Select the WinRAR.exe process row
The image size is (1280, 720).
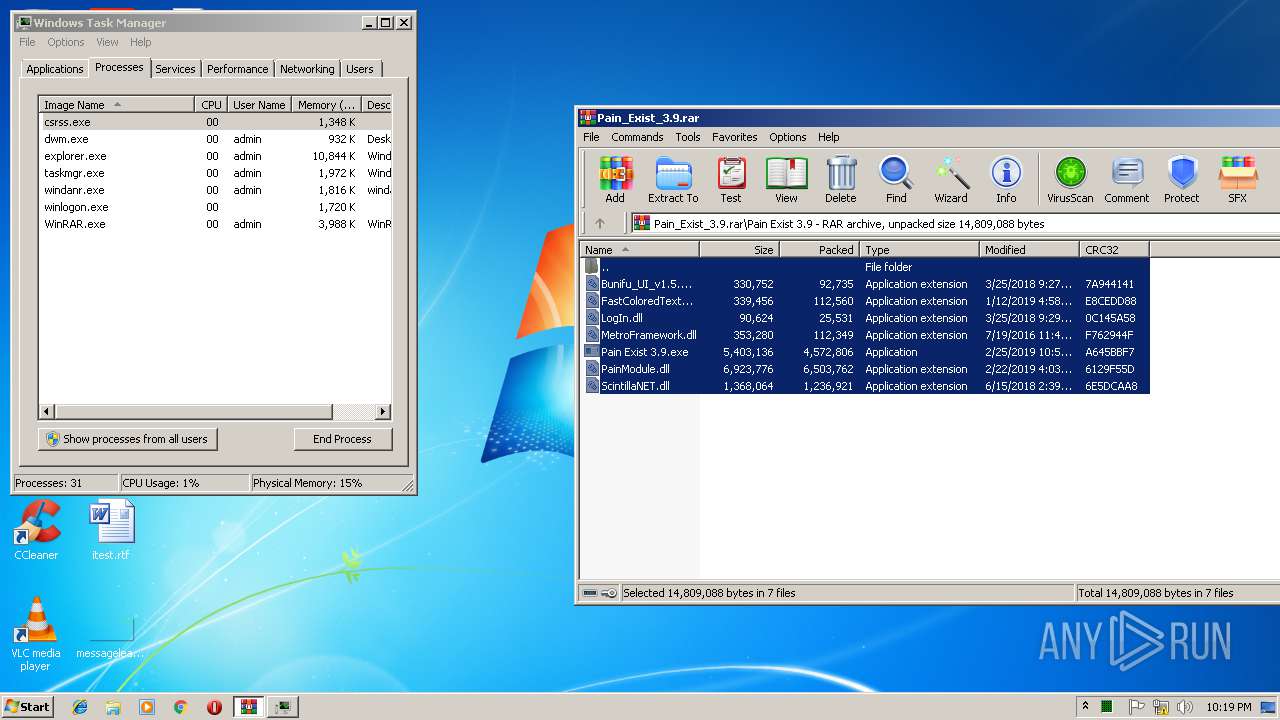coord(215,224)
